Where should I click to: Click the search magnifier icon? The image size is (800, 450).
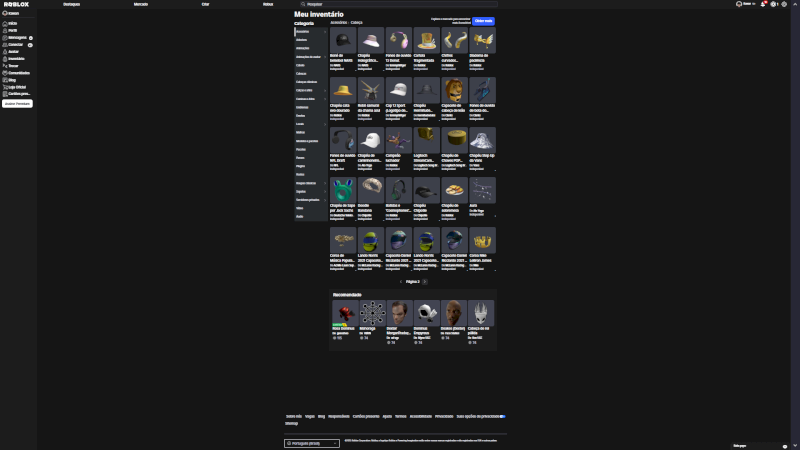[x=303, y=4]
